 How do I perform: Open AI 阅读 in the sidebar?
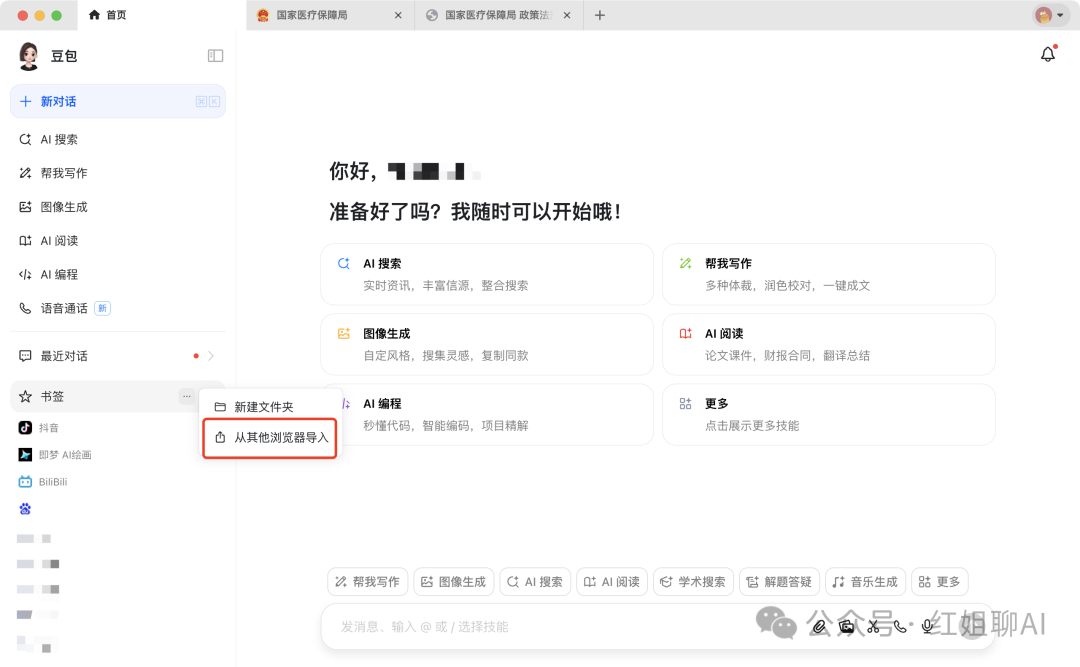(118, 240)
